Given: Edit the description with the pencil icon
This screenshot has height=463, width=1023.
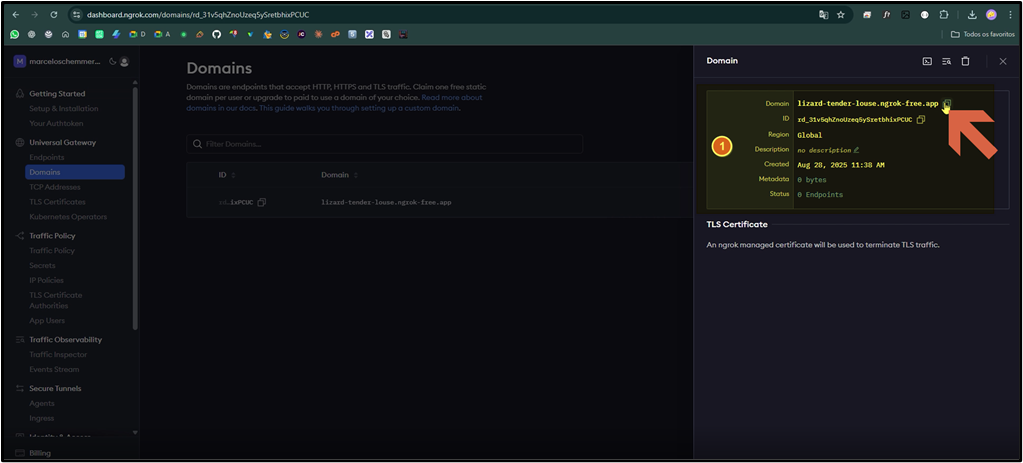Looking at the screenshot, I should (856, 150).
